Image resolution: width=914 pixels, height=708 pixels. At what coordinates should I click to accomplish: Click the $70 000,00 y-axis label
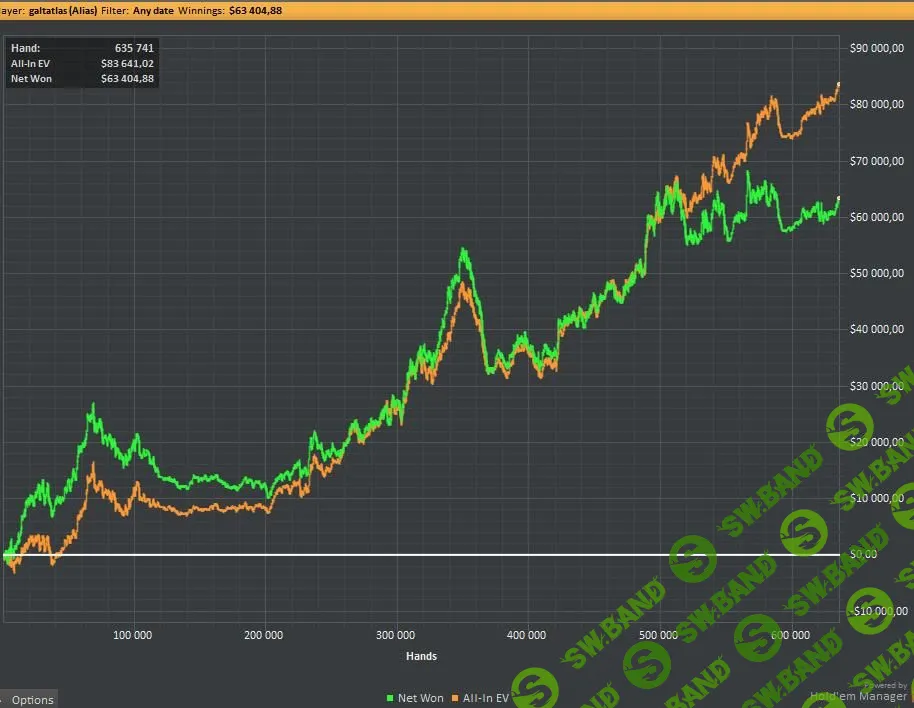tap(876, 161)
